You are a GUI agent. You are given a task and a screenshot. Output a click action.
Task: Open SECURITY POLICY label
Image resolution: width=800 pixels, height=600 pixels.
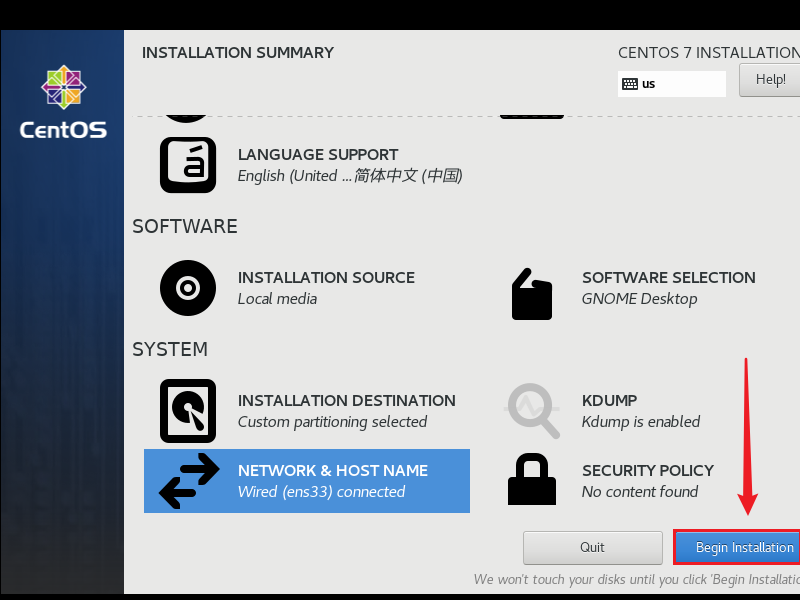647,470
